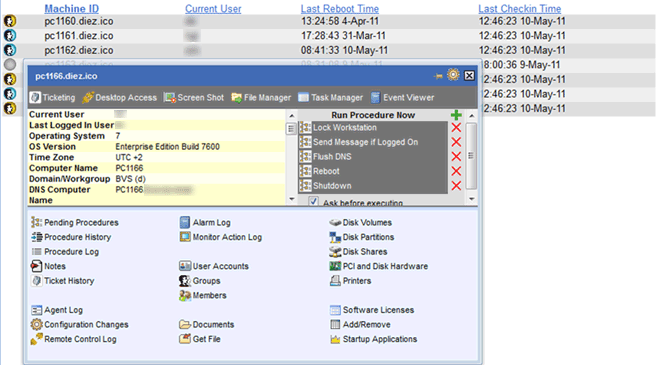Sort by Last Reboot Time column
Image resolution: width=660 pixels, height=365 pixels.
340,8
